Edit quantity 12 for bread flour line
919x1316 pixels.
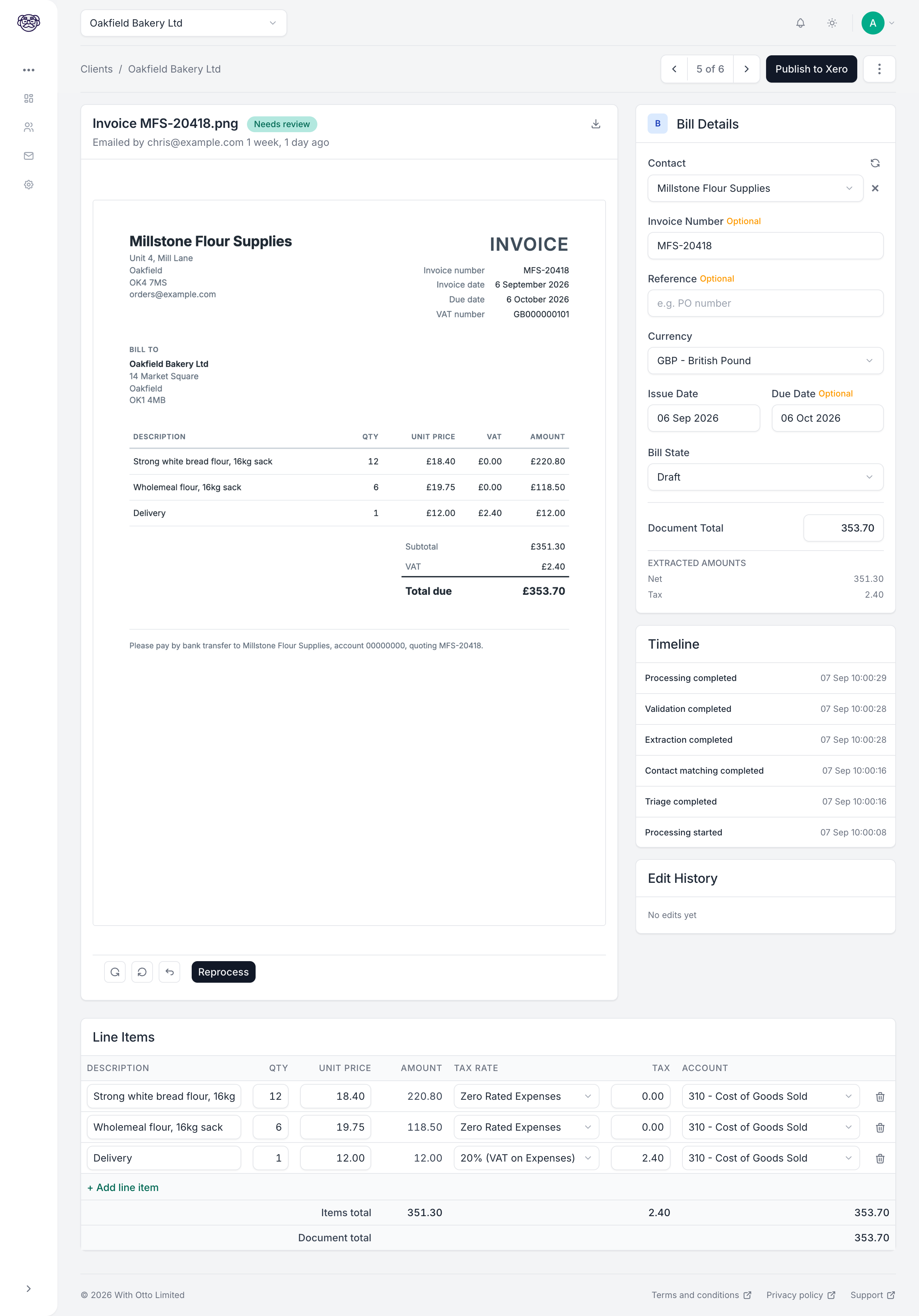[270, 1097]
